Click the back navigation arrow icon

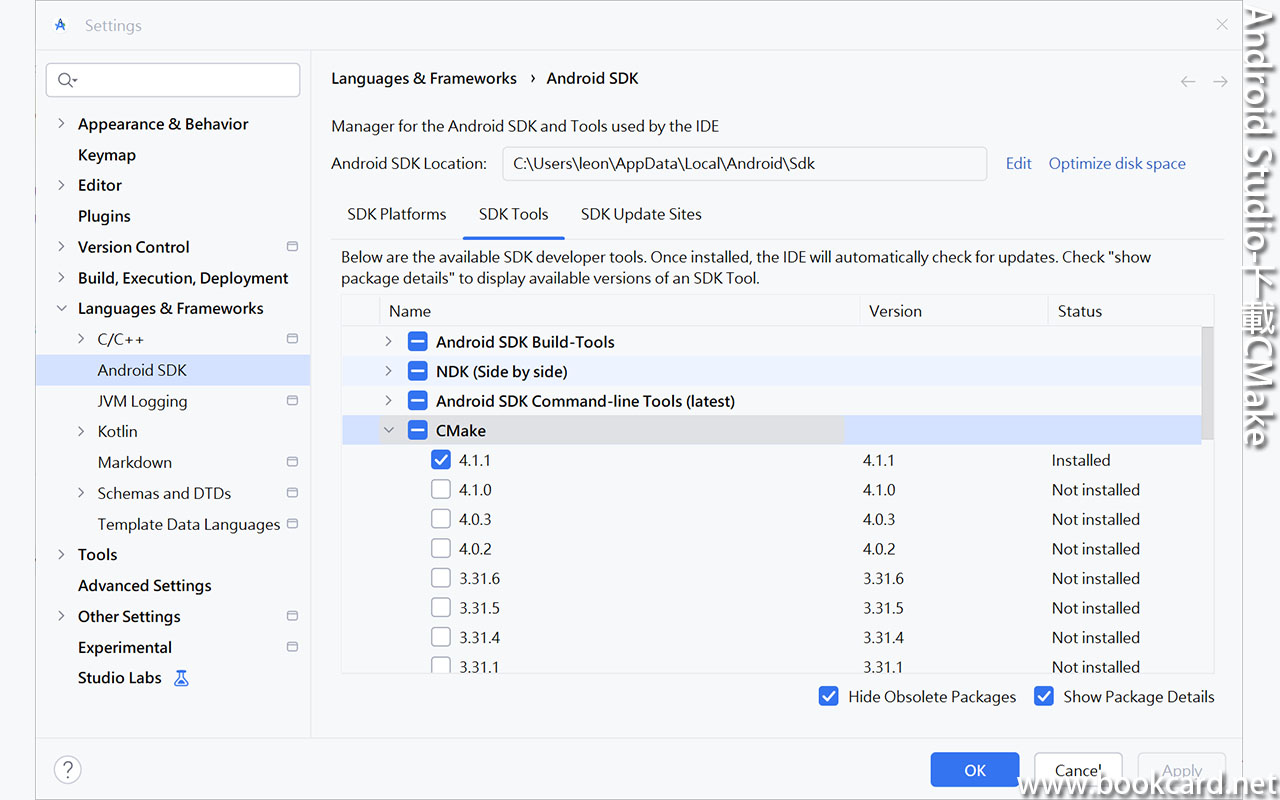[1188, 81]
